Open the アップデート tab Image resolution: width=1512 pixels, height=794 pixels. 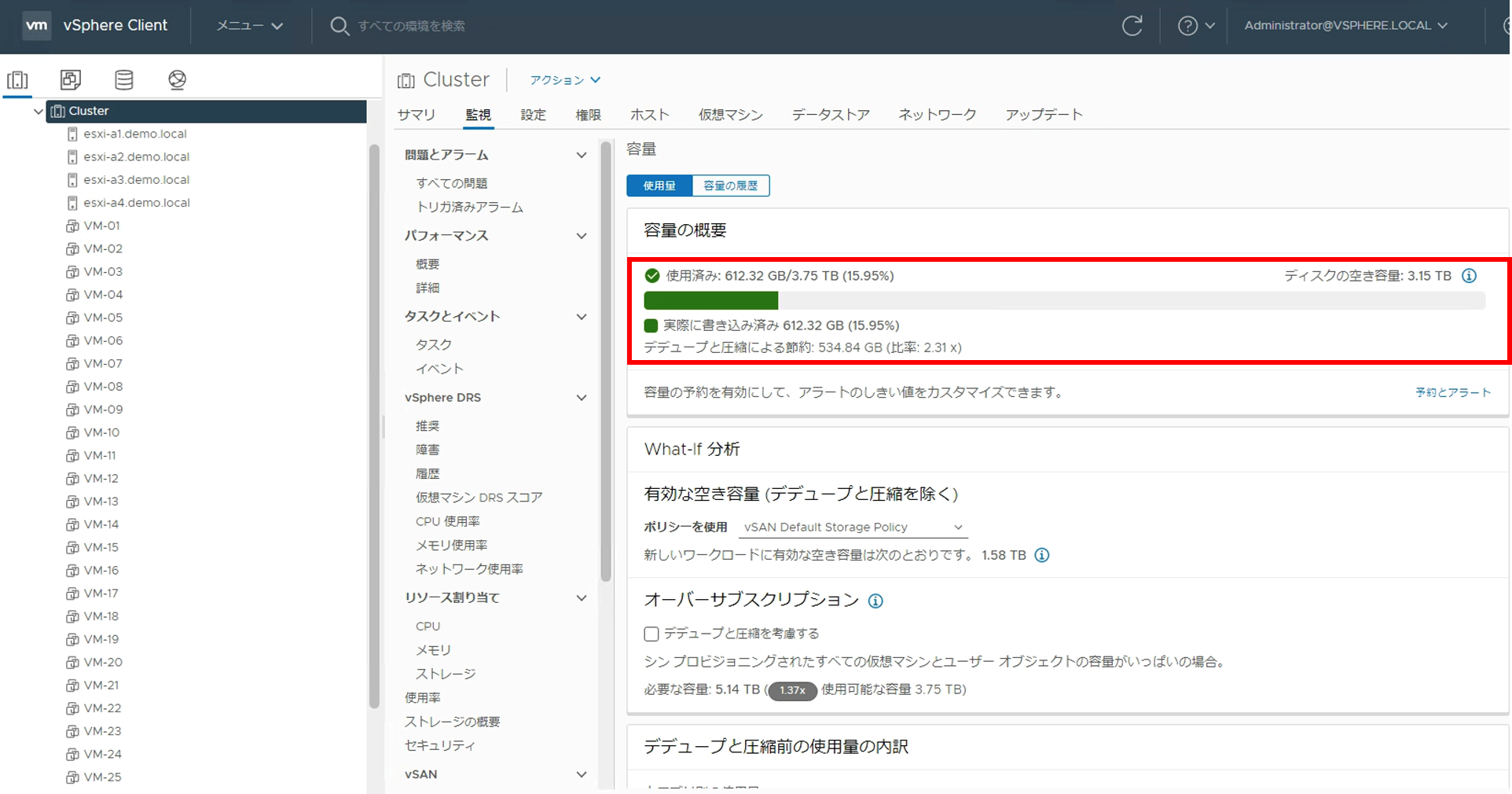[x=1044, y=115]
